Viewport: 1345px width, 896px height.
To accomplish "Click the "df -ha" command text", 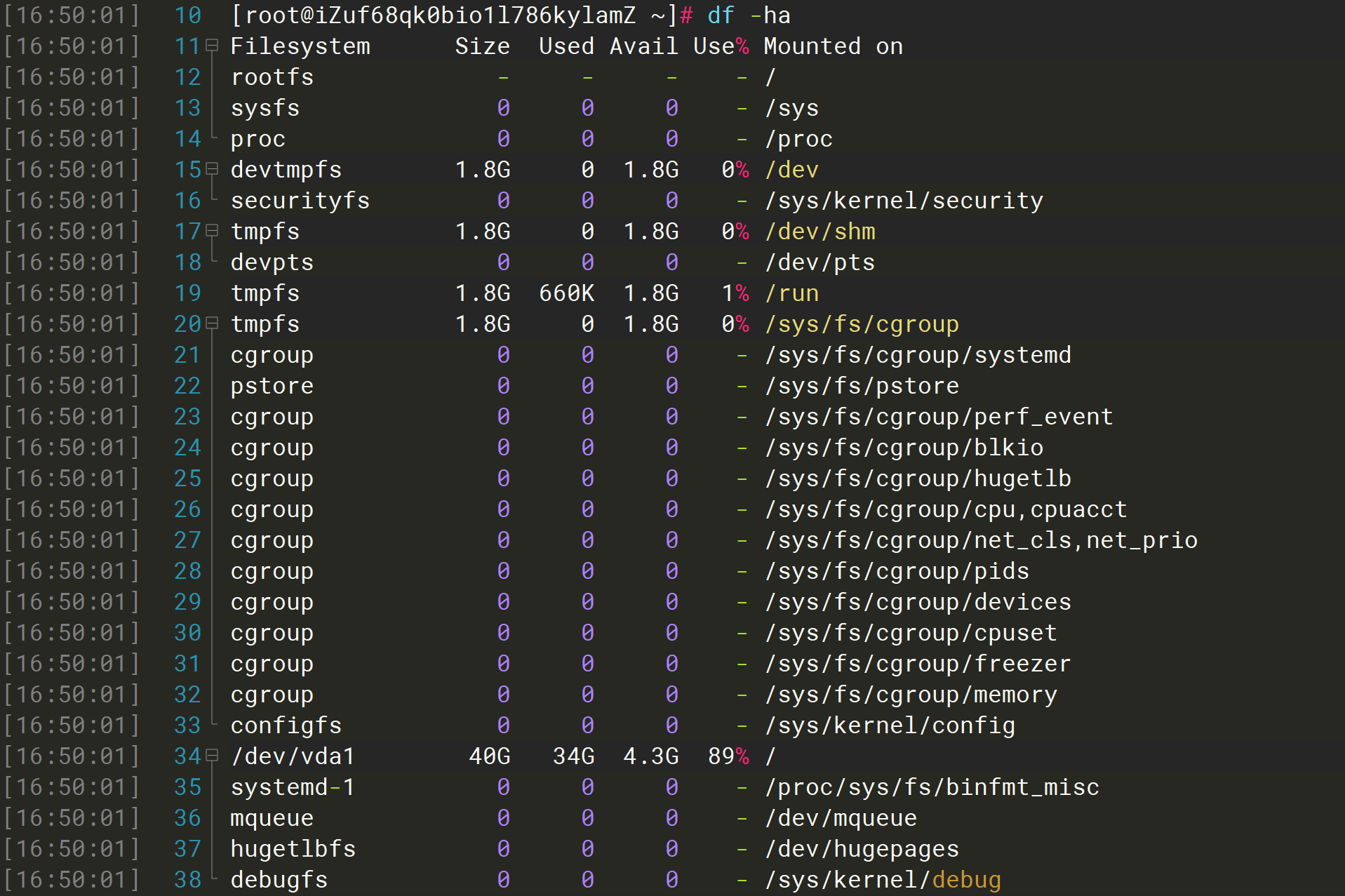I will (x=749, y=15).
